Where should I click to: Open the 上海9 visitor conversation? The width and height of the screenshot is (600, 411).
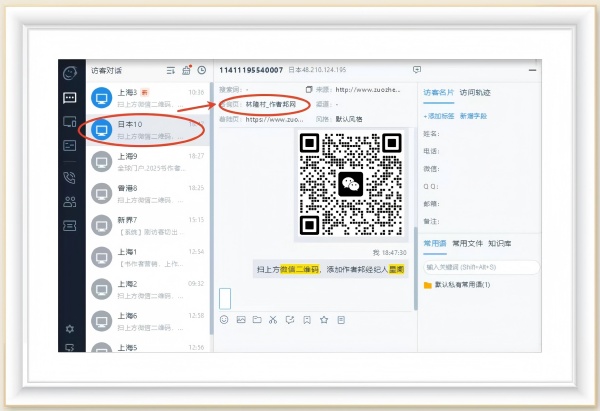click(140, 161)
